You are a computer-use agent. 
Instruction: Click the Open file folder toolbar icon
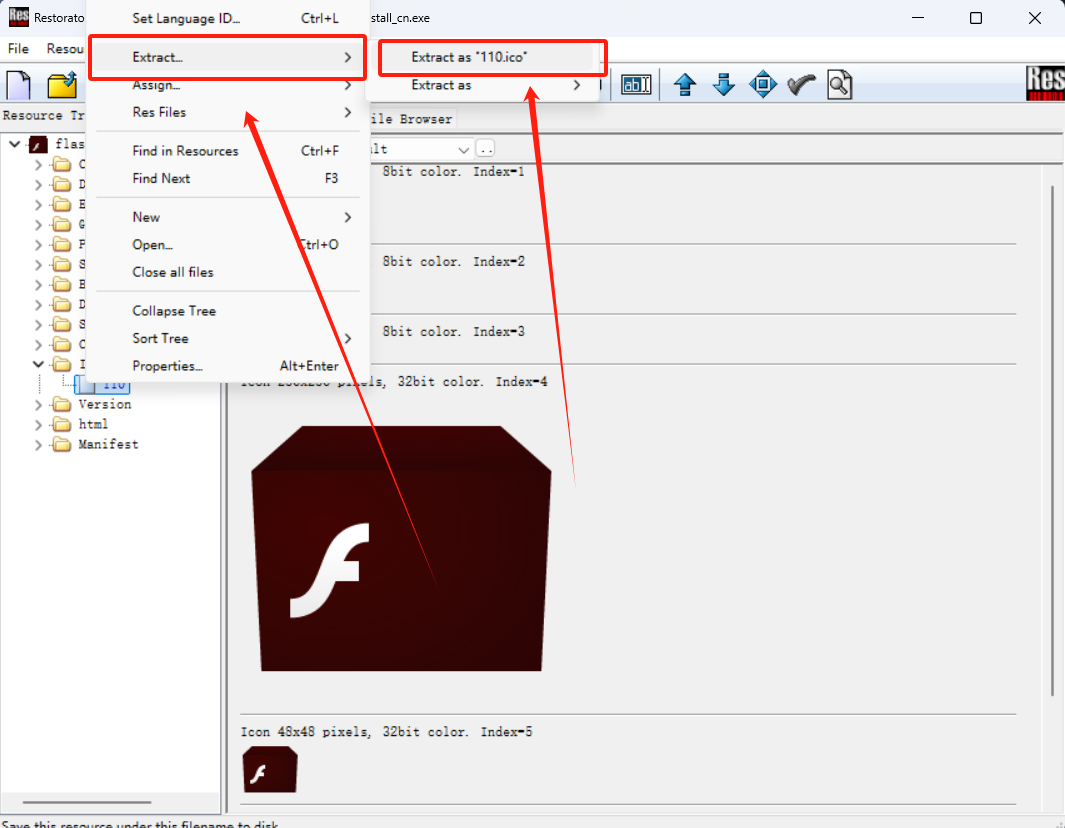tap(62, 86)
